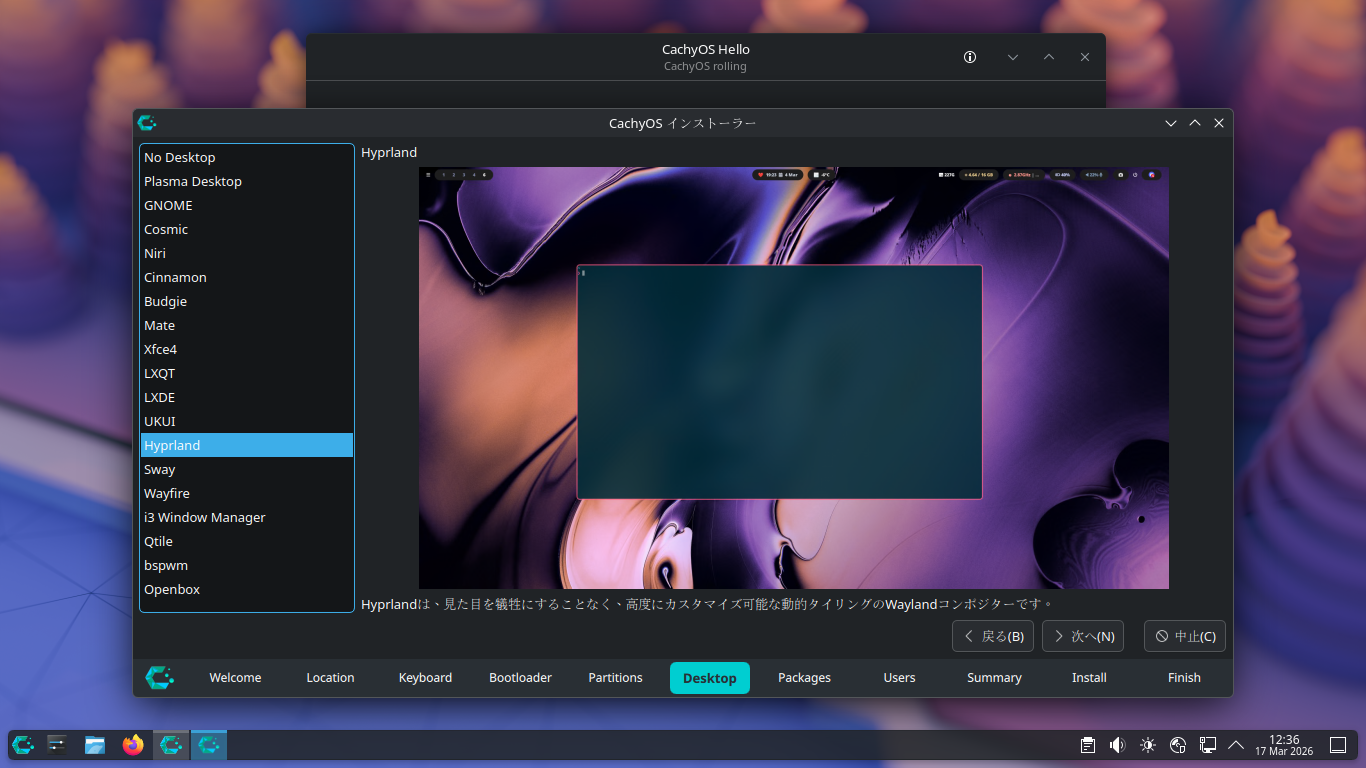Image resolution: width=1366 pixels, height=768 pixels.
Task: Choose Sway from the desktop list
Action: (247, 469)
